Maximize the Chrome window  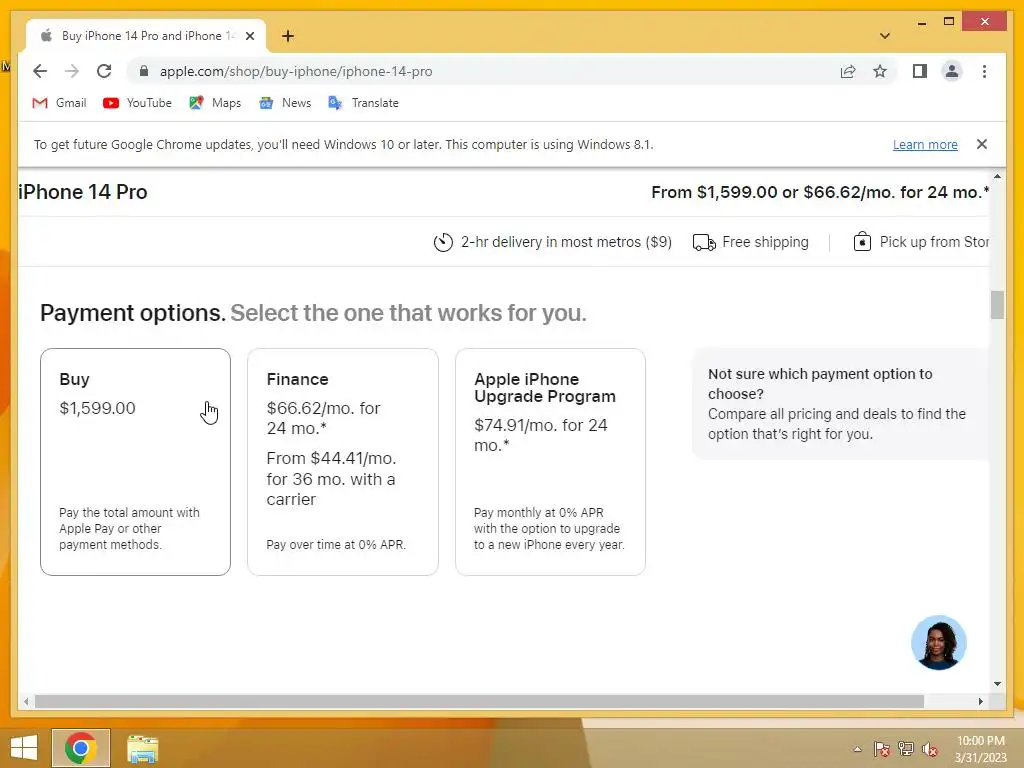[x=949, y=22]
